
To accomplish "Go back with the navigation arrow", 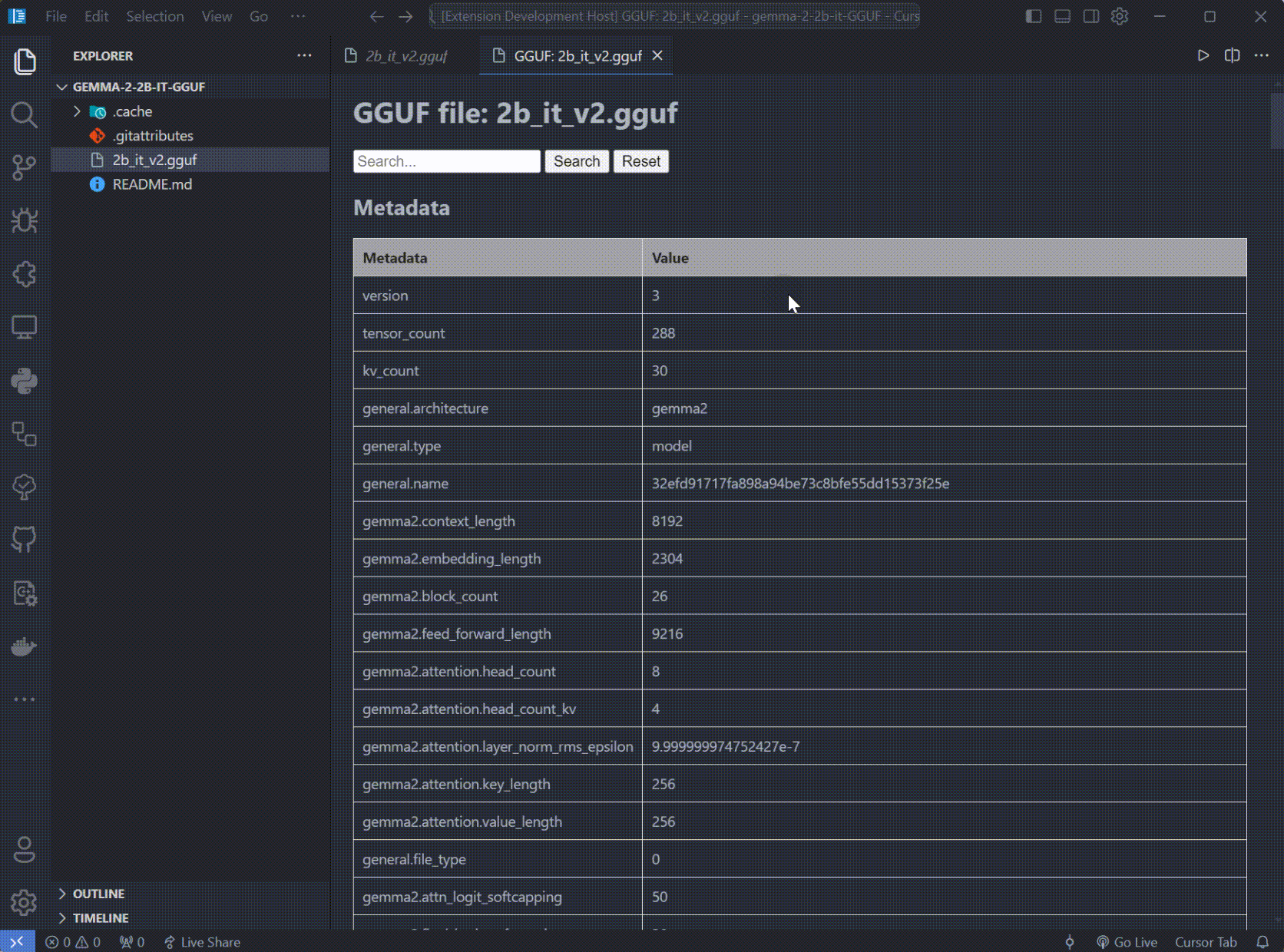I will coord(376,16).
